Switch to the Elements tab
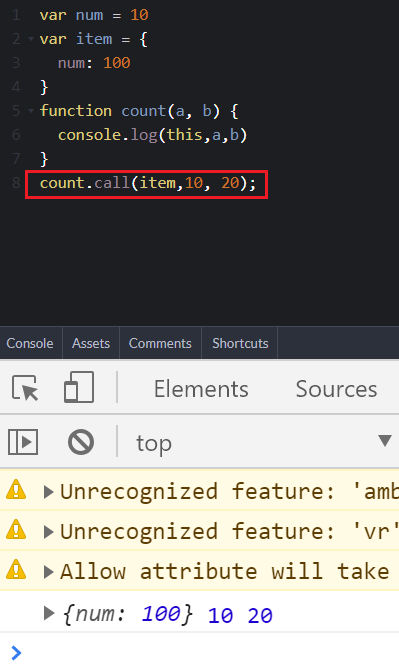 (201, 389)
